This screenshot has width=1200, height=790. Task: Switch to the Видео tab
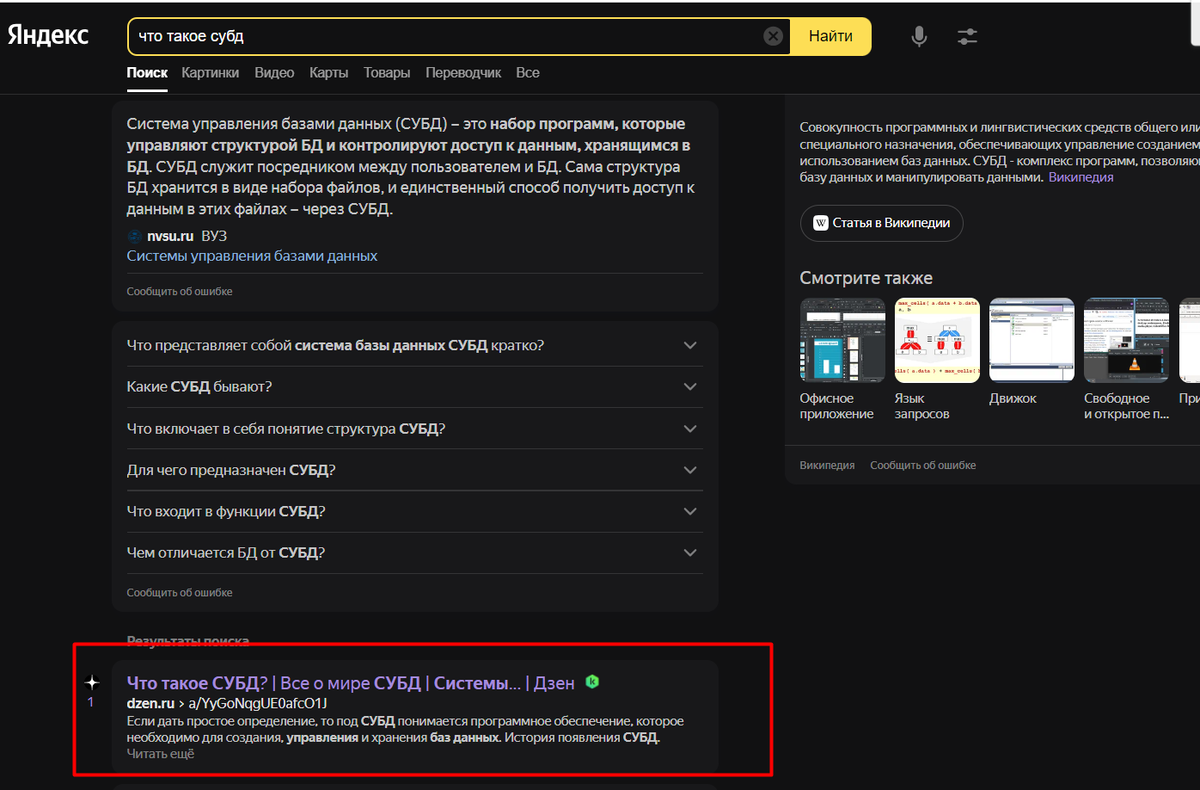[274, 73]
